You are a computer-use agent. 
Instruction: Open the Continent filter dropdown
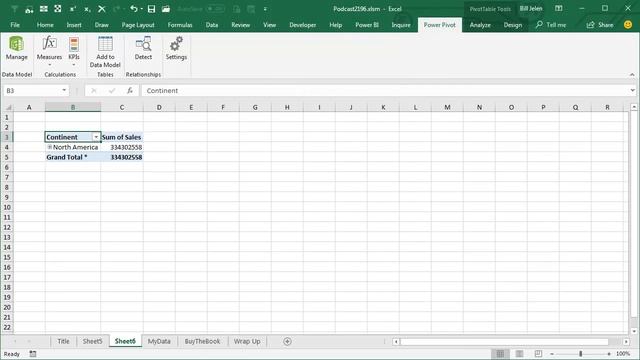(x=96, y=137)
